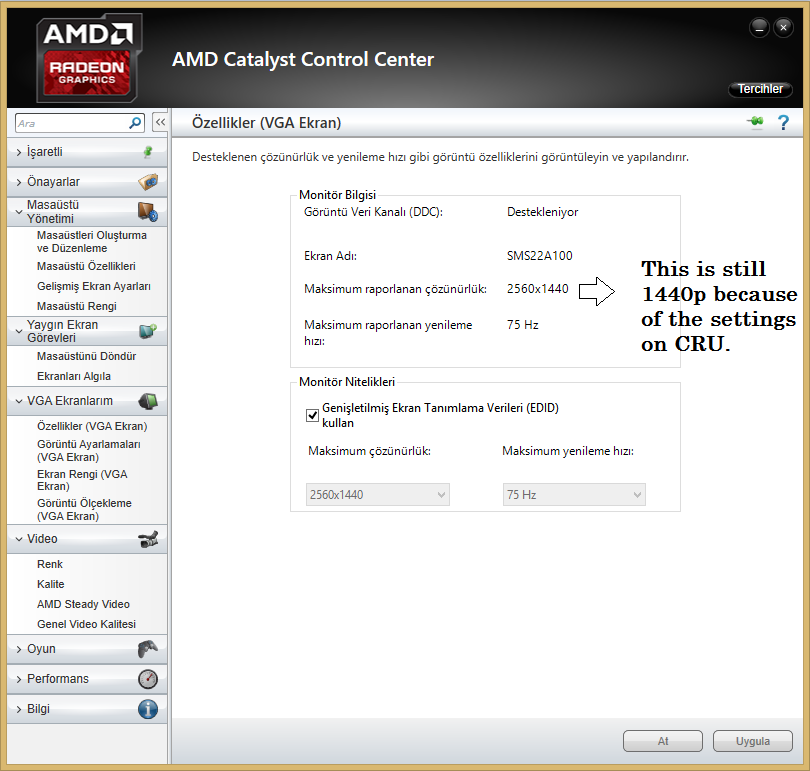Collapse the Masaüstü Yönetimi section
The width and height of the screenshot is (810, 771).
[x=19, y=212]
